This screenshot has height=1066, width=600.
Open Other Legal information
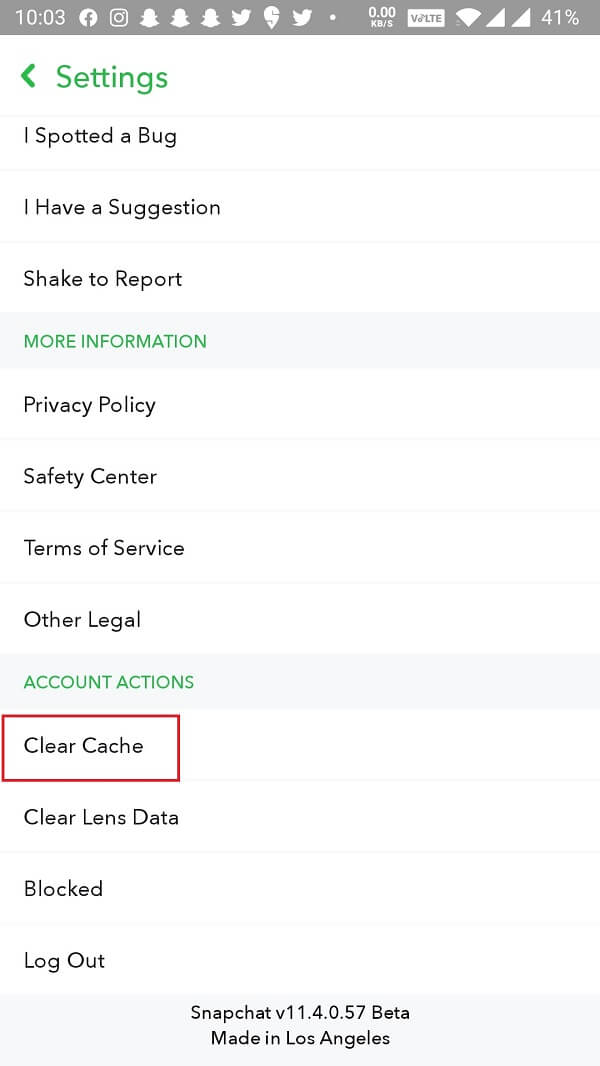pyautogui.click(x=82, y=620)
